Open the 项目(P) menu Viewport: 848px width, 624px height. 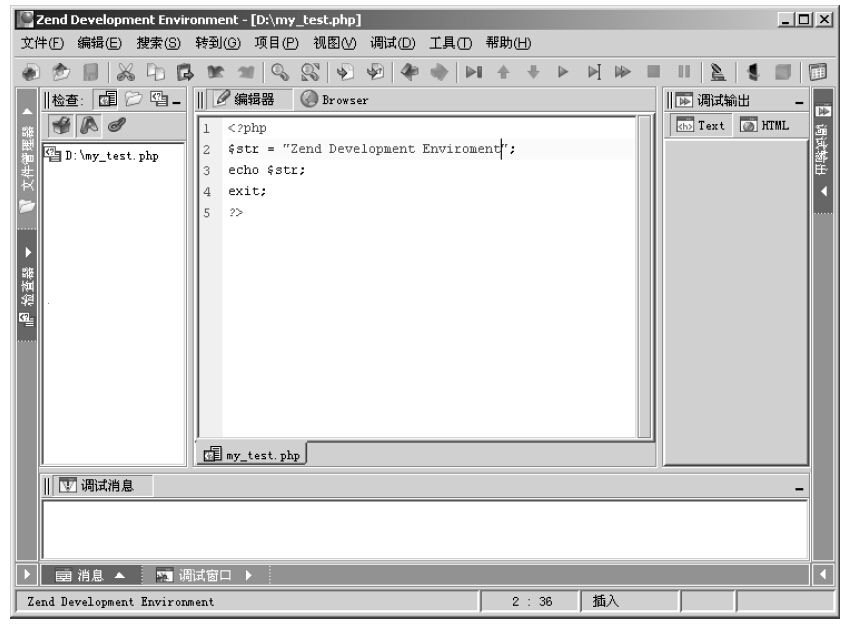point(276,43)
